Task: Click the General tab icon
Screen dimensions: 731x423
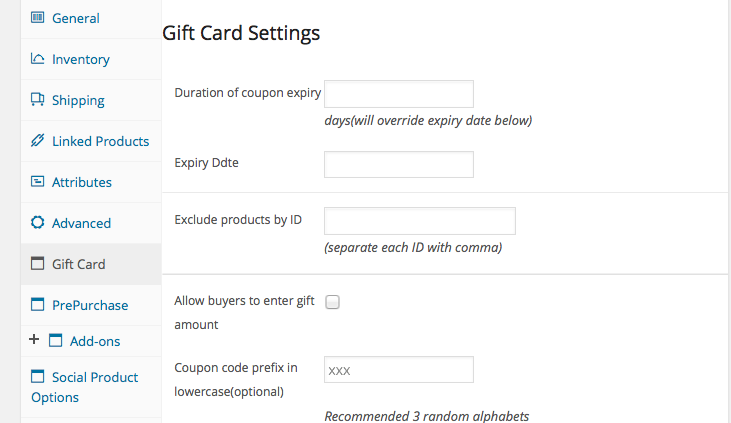Action: 38,18
